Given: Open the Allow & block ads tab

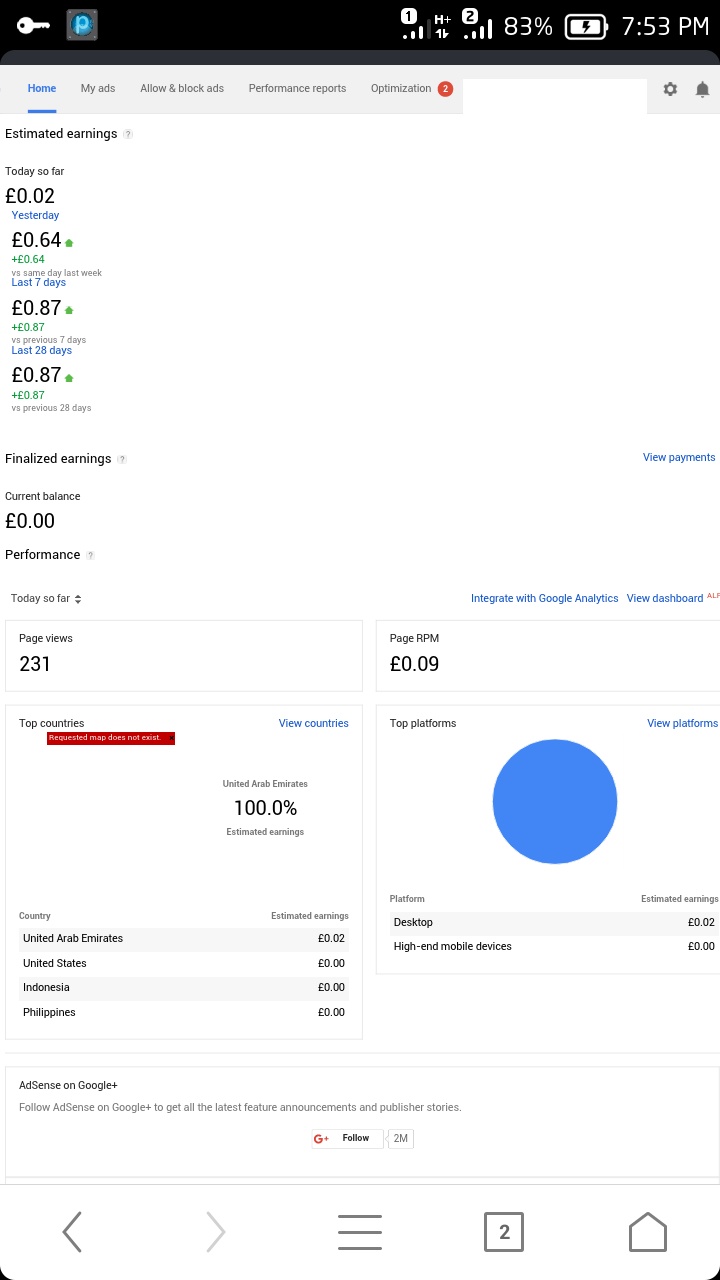Looking at the screenshot, I should (182, 88).
